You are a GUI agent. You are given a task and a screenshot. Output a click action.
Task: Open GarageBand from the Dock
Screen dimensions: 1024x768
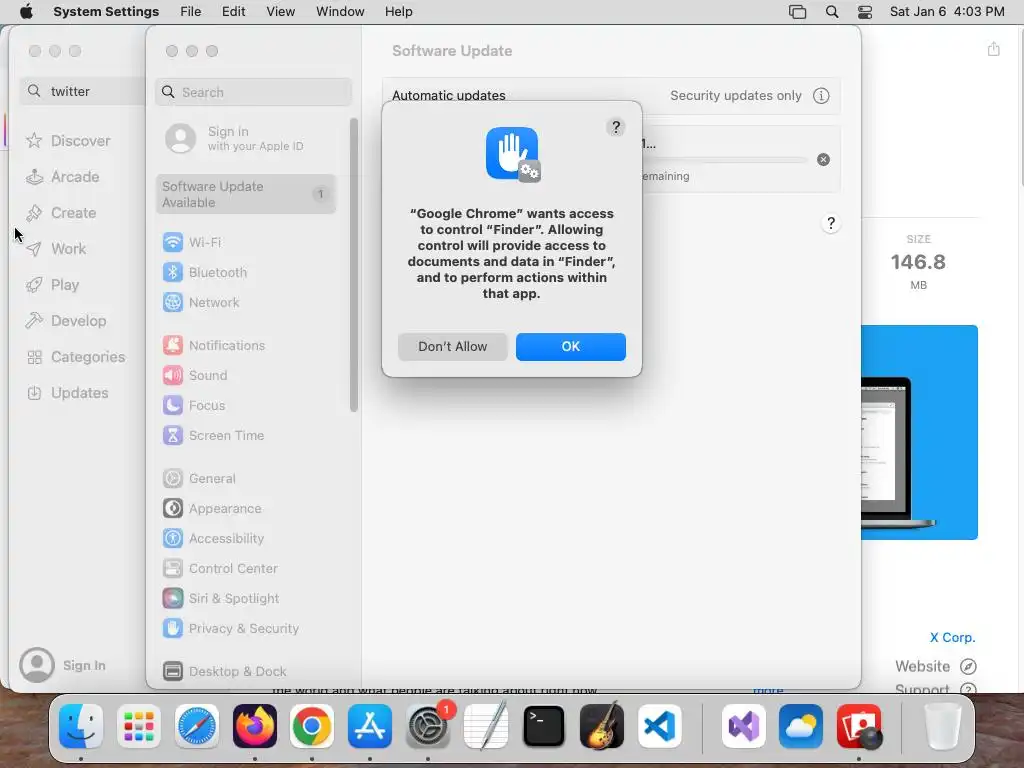click(601, 726)
